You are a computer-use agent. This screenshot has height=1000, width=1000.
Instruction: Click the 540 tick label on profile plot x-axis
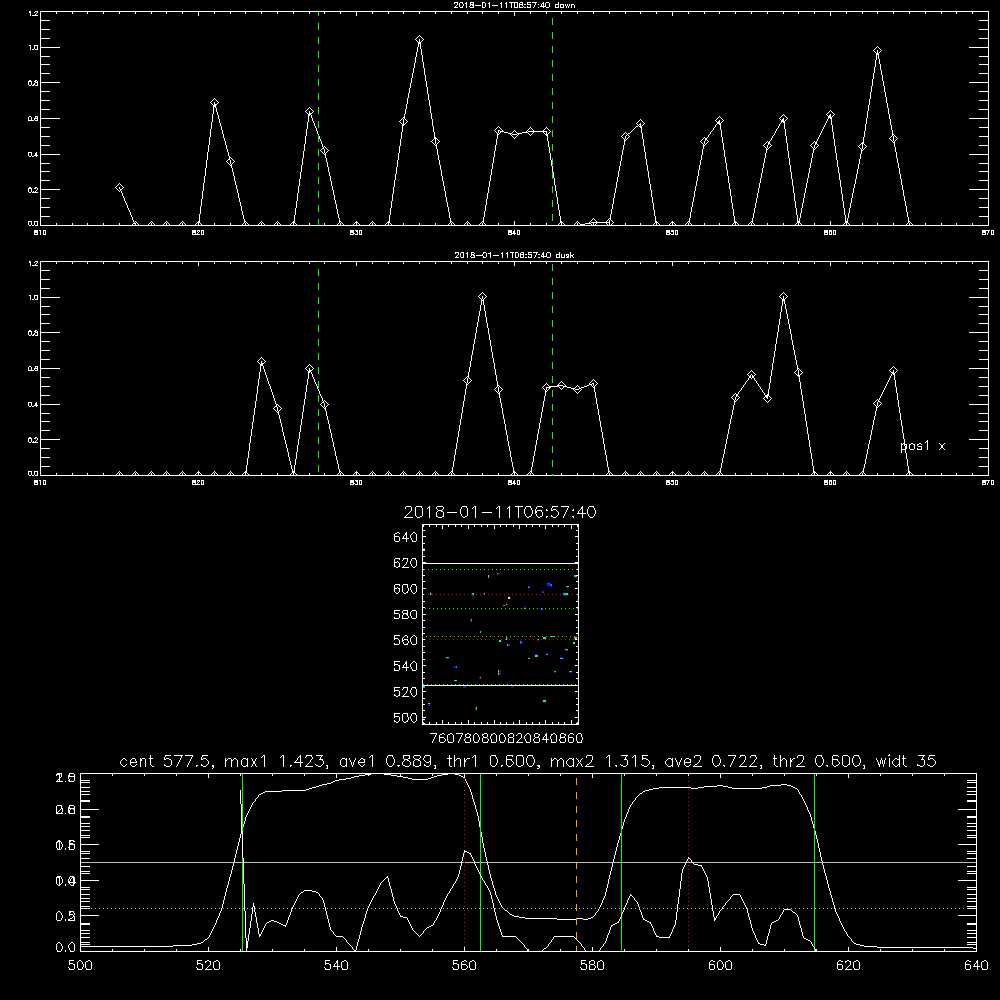[336, 966]
